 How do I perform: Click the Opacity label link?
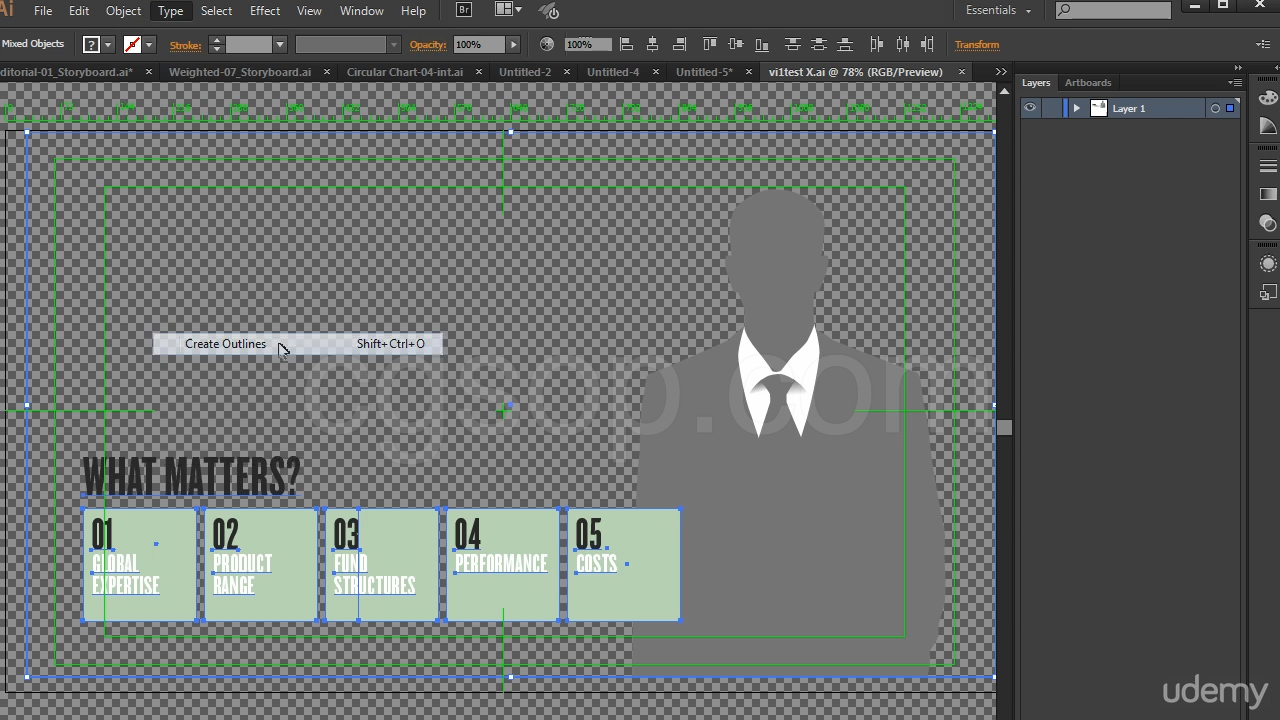coord(427,44)
